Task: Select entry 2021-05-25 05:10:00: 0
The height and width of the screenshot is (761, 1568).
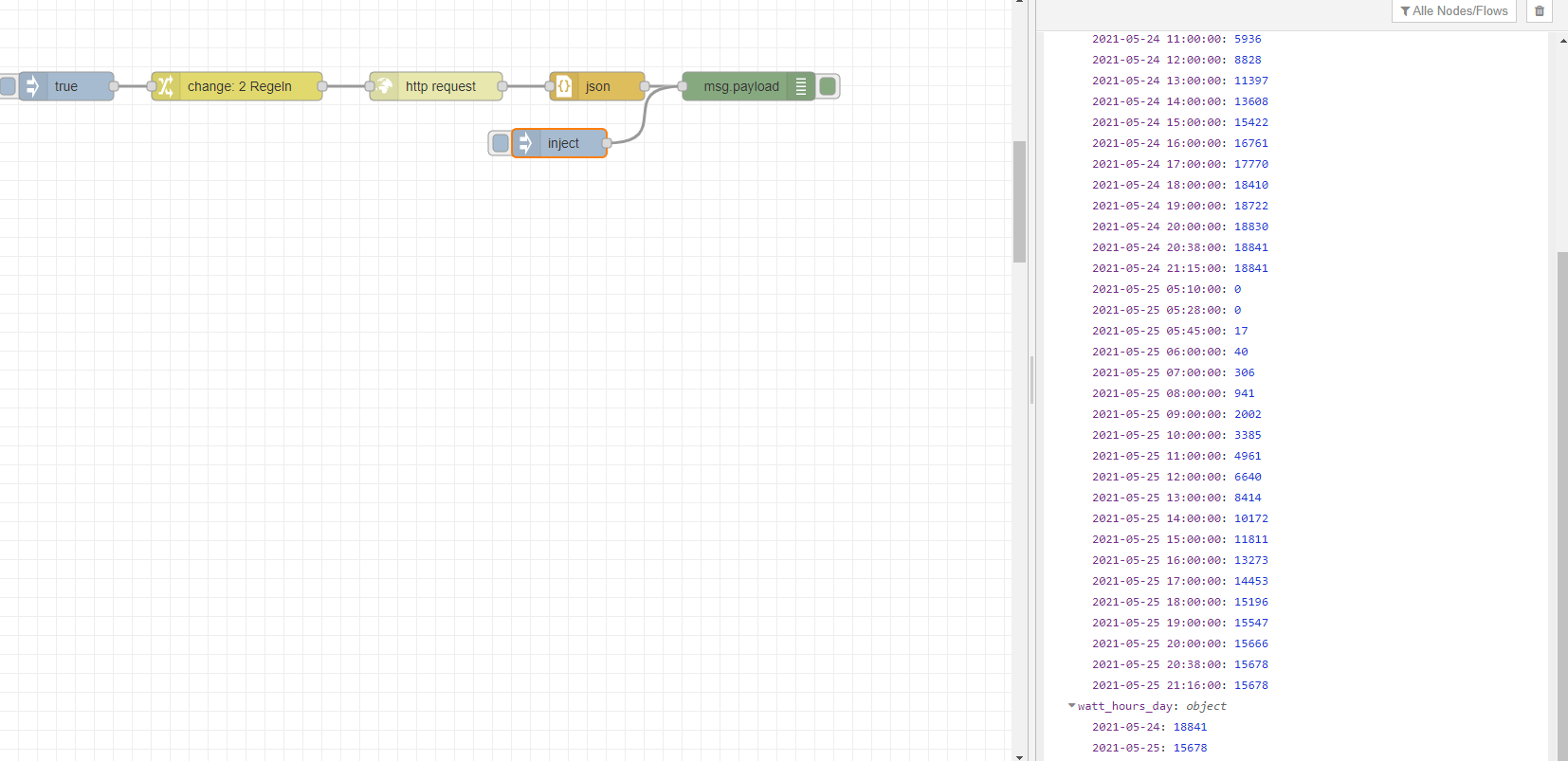Action: 1167,289
